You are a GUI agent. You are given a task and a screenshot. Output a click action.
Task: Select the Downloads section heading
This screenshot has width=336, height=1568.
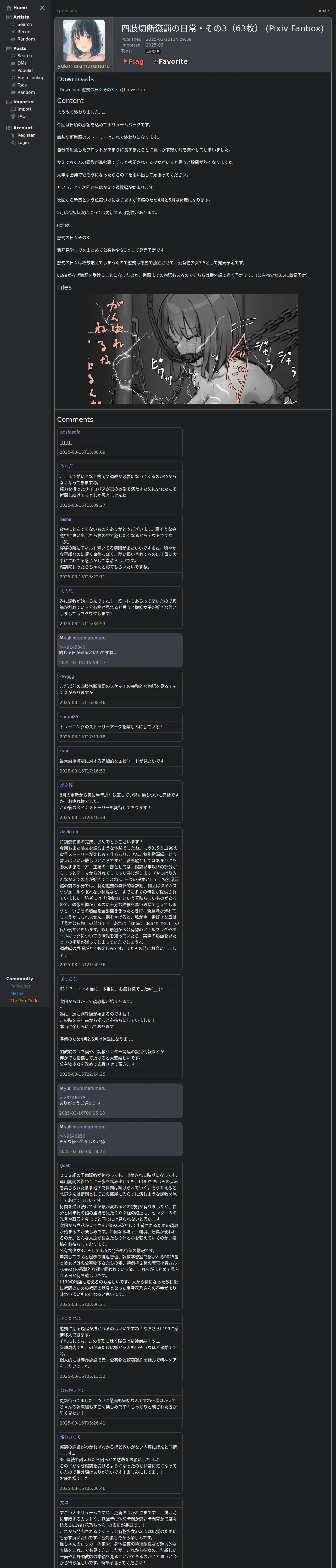pos(76,79)
